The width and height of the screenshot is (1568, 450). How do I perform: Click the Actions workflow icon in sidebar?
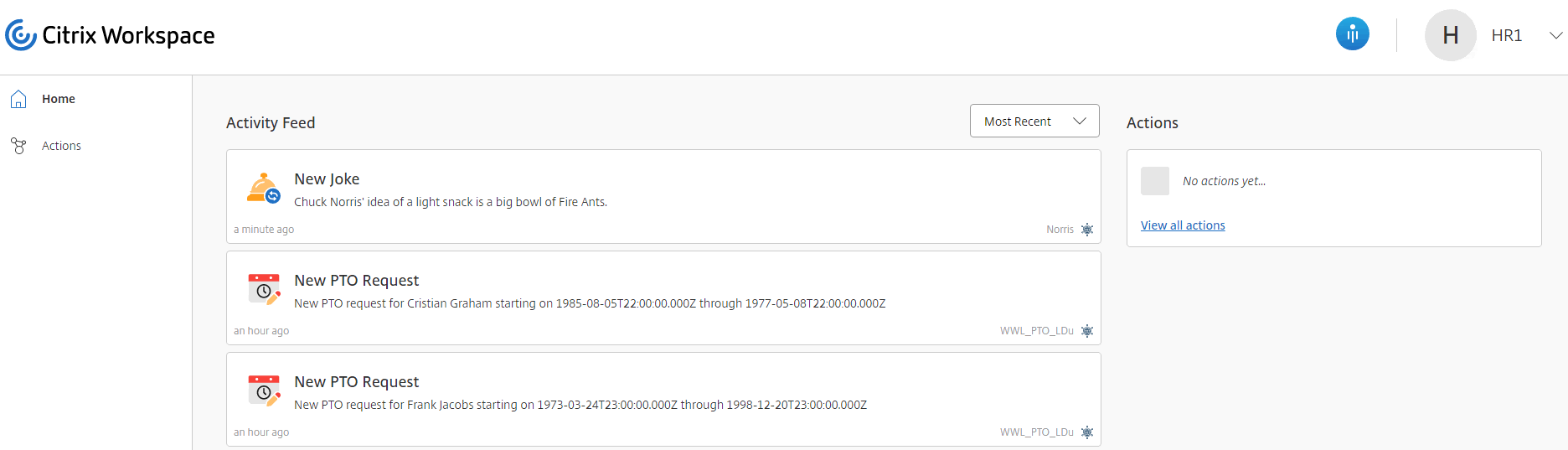pyautogui.click(x=18, y=146)
